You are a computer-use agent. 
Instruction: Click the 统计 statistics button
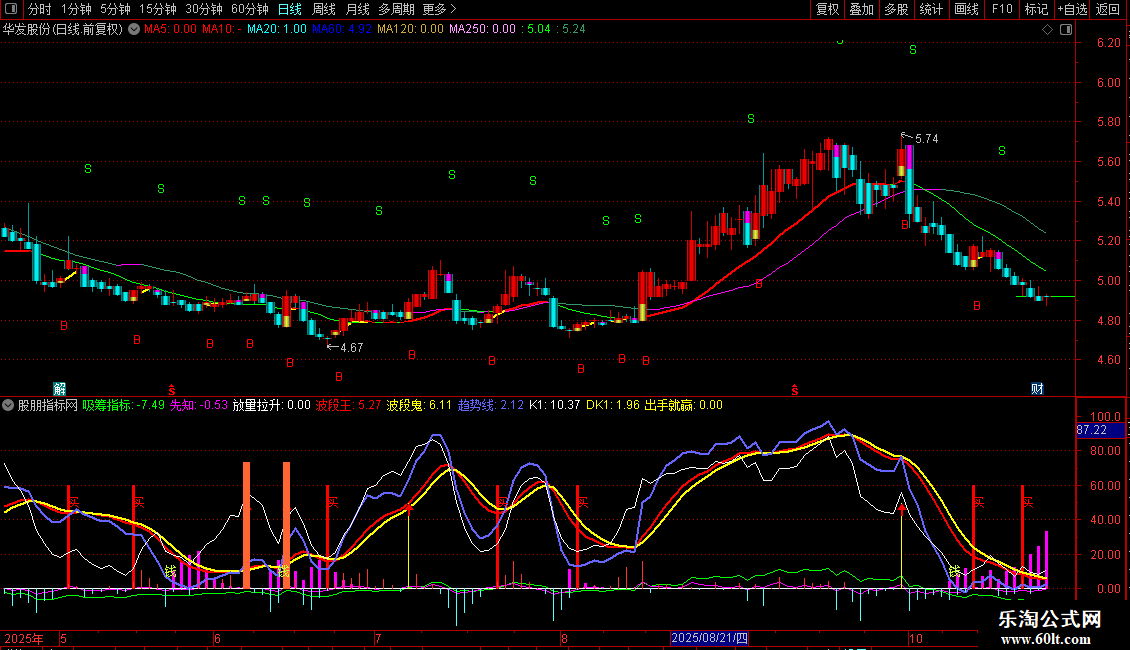931,9
